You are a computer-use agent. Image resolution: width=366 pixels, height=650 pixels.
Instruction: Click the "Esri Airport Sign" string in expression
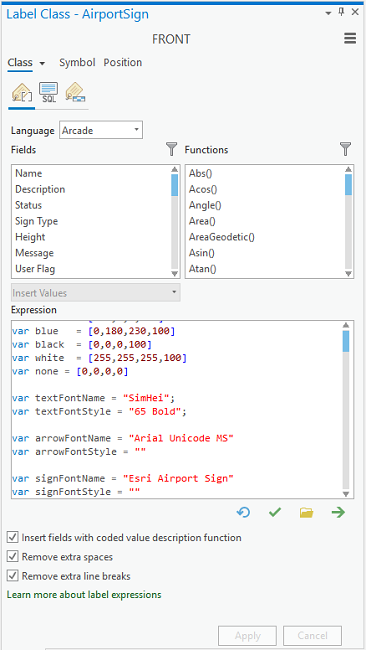(179, 478)
